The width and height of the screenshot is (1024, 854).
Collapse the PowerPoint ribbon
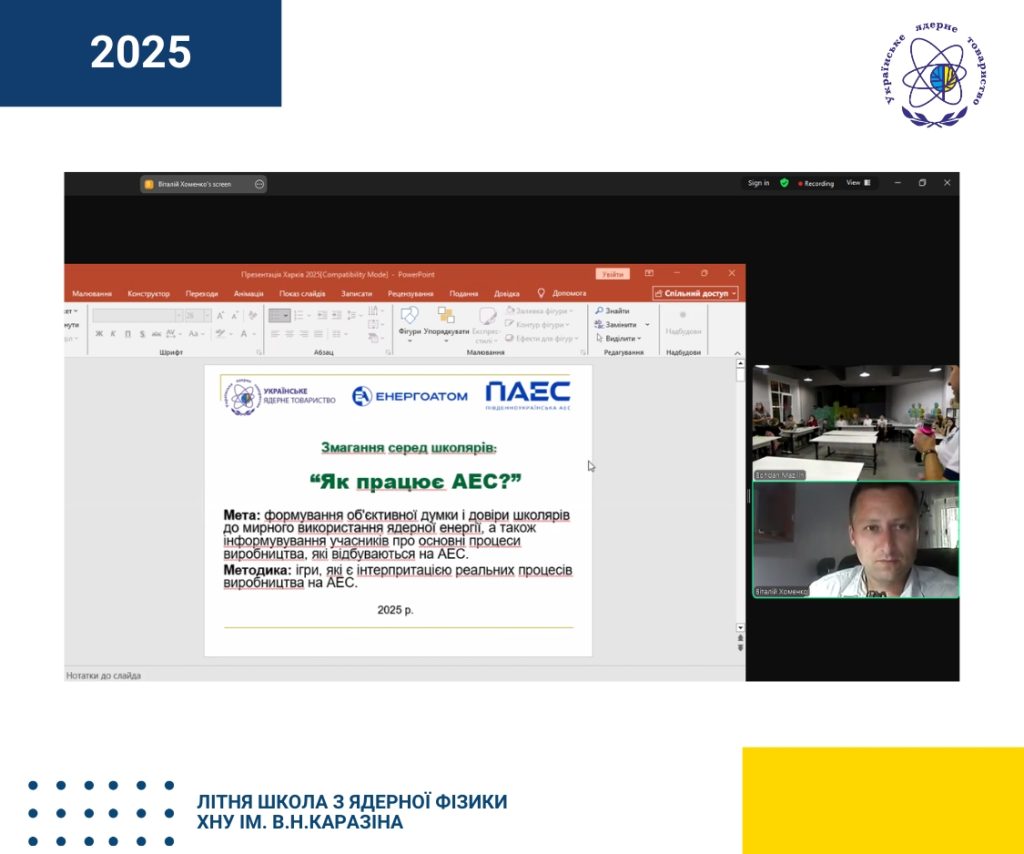click(x=738, y=353)
